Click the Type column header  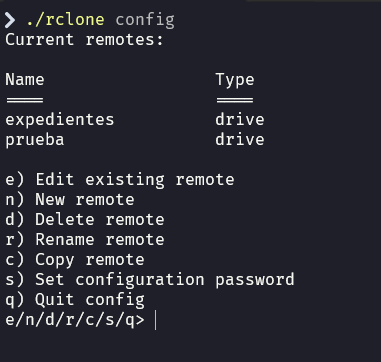[x=235, y=80]
